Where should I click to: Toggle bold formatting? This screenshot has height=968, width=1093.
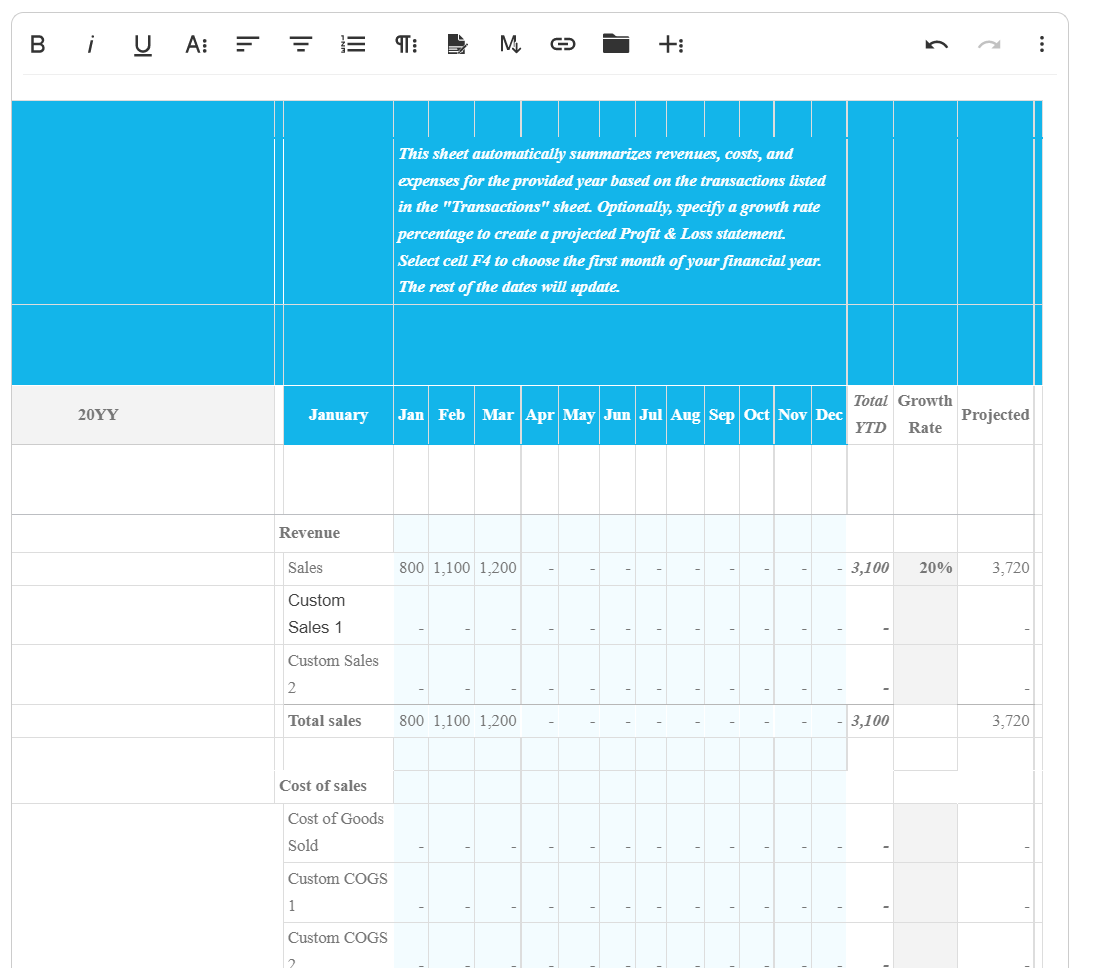[38, 44]
